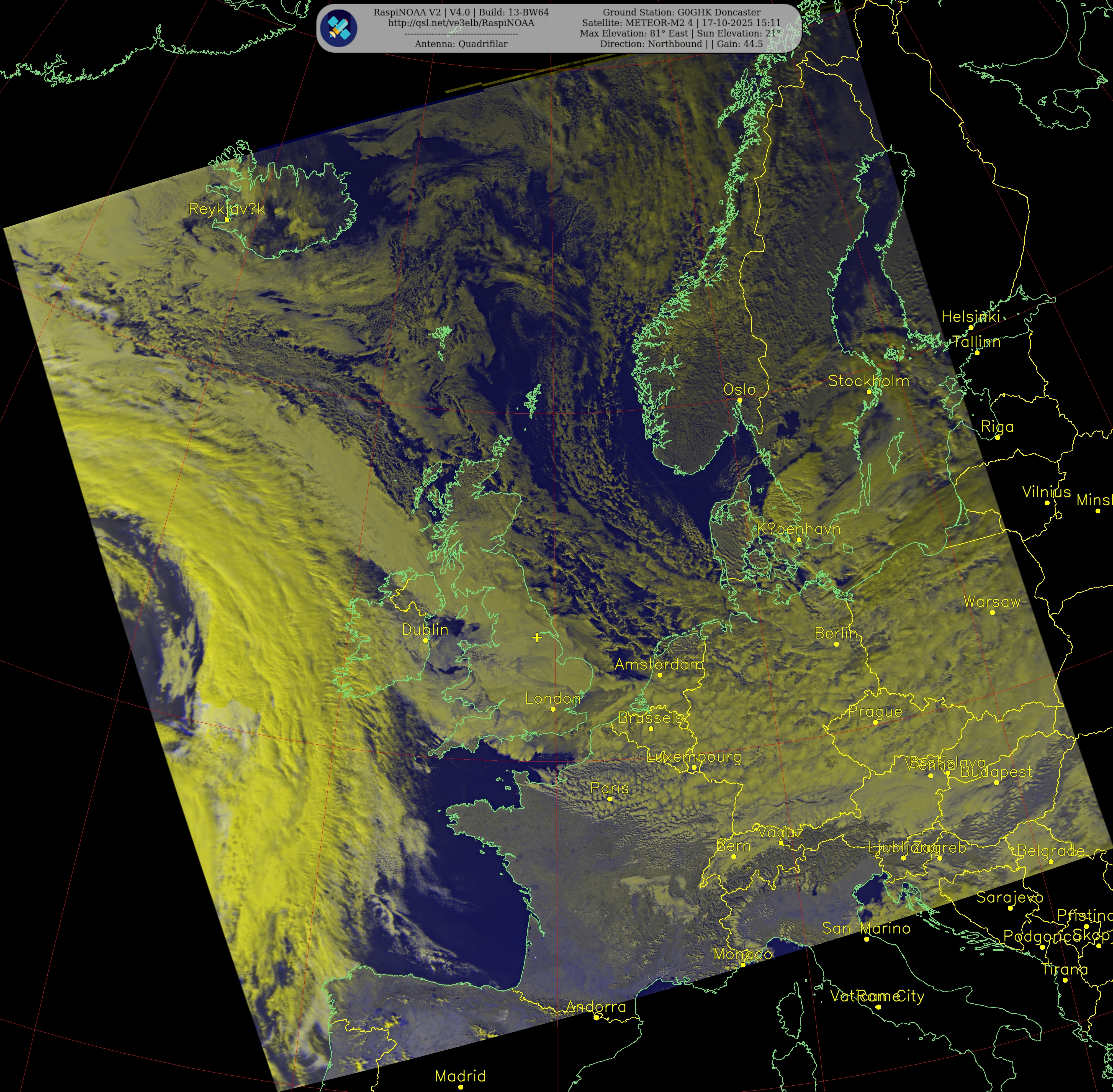Click the Antenna Quadrifilar text
This screenshot has width=1113, height=1092.
tap(461, 43)
